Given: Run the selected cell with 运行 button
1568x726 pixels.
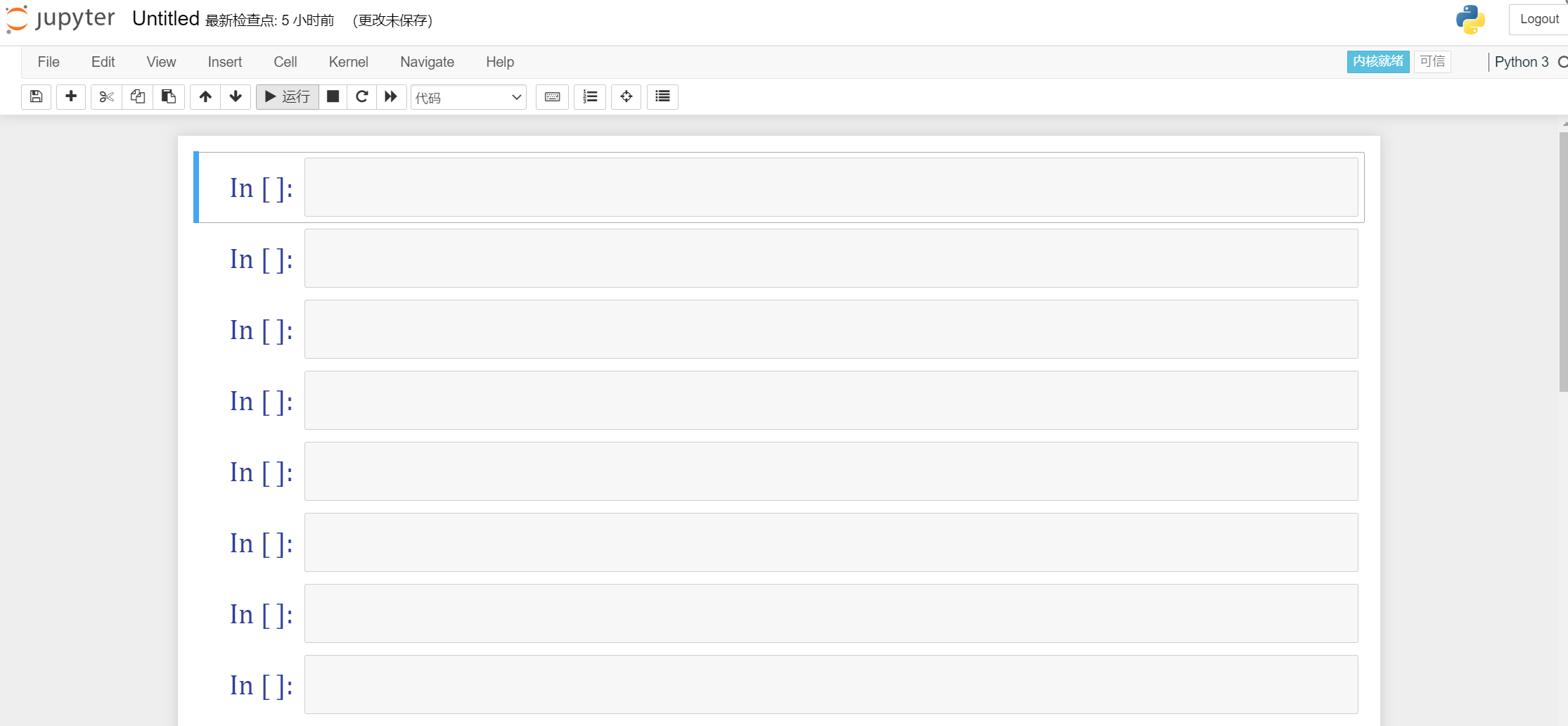Looking at the screenshot, I should pyautogui.click(x=288, y=96).
